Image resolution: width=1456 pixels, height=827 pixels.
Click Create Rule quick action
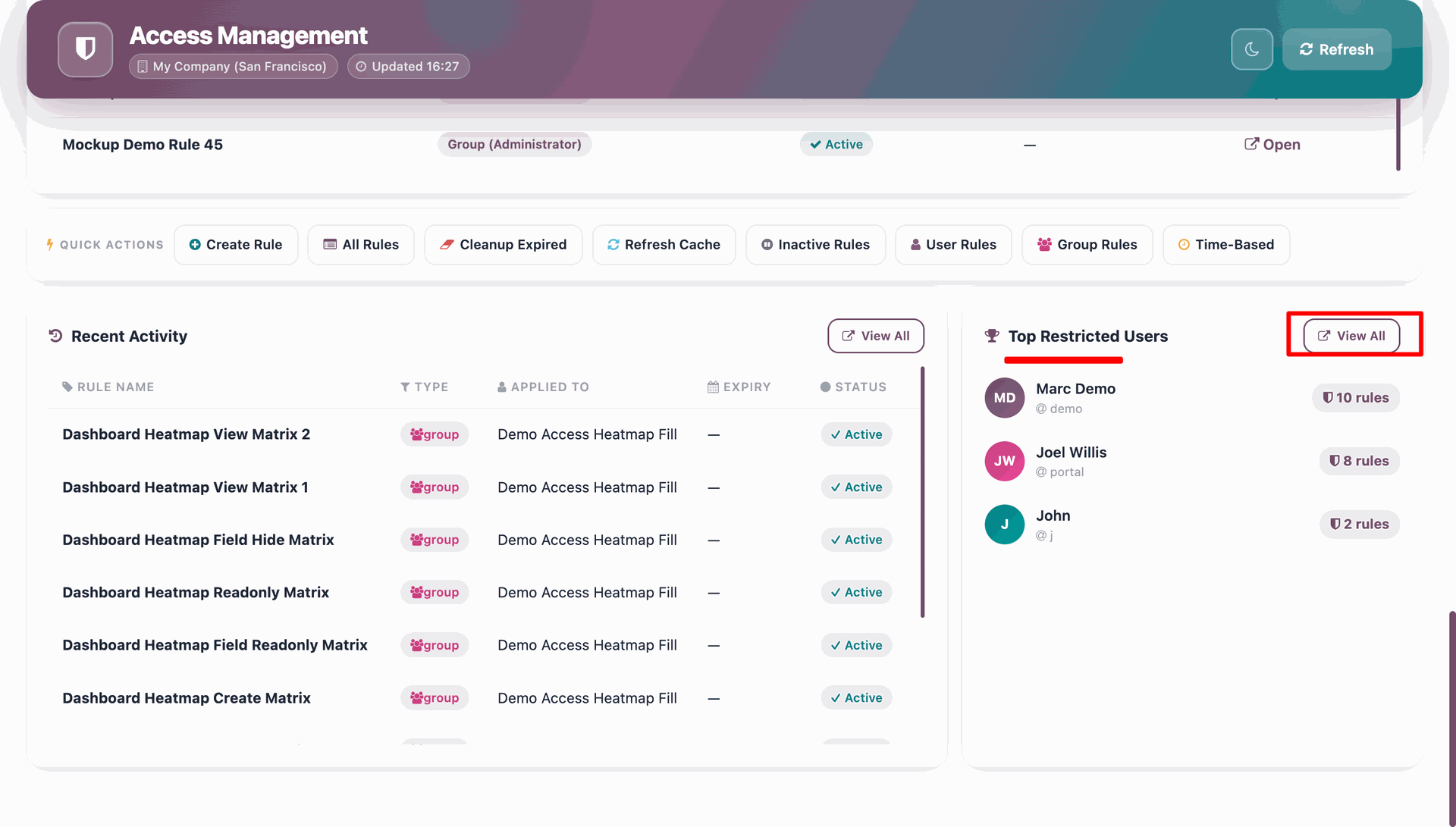coord(236,244)
